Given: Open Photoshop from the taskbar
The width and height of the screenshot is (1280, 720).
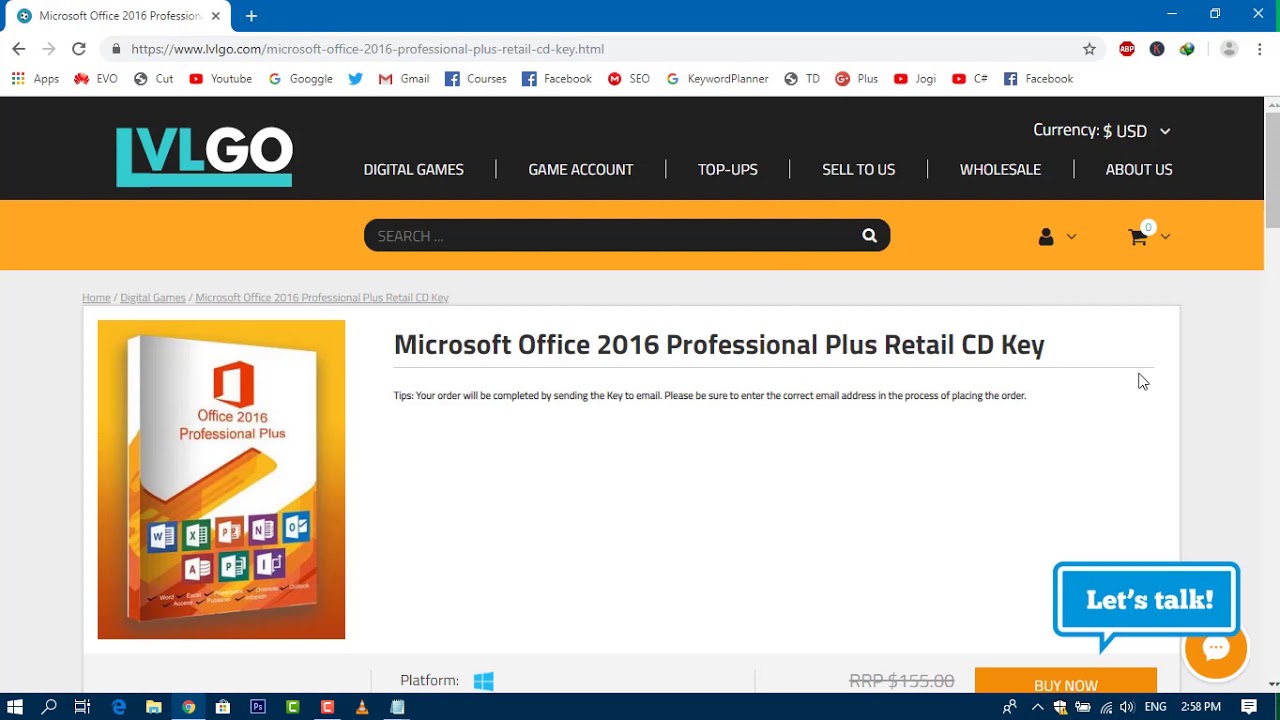Looking at the screenshot, I should 258,707.
